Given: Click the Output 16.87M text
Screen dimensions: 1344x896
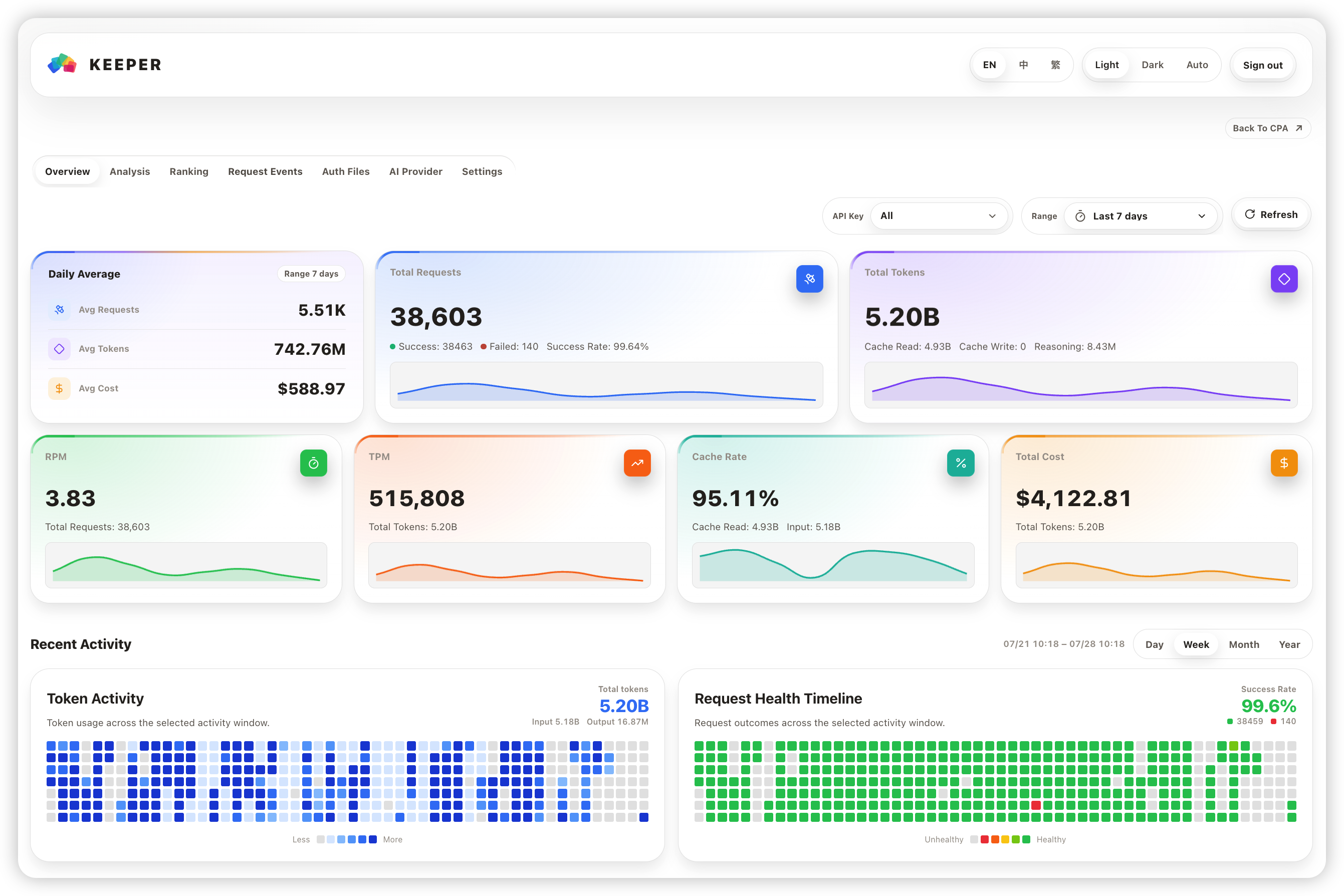Looking at the screenshot, I should click(617, 722).
